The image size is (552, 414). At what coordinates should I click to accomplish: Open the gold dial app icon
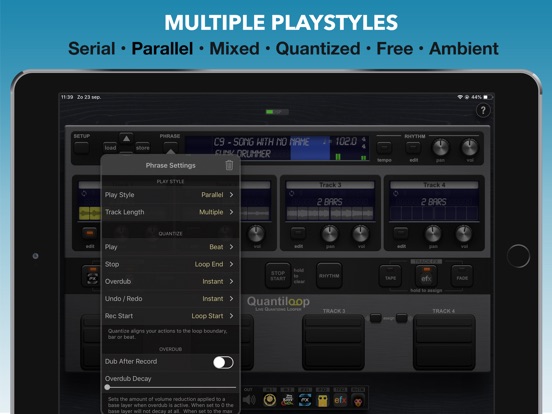click(x=270, y=400)
